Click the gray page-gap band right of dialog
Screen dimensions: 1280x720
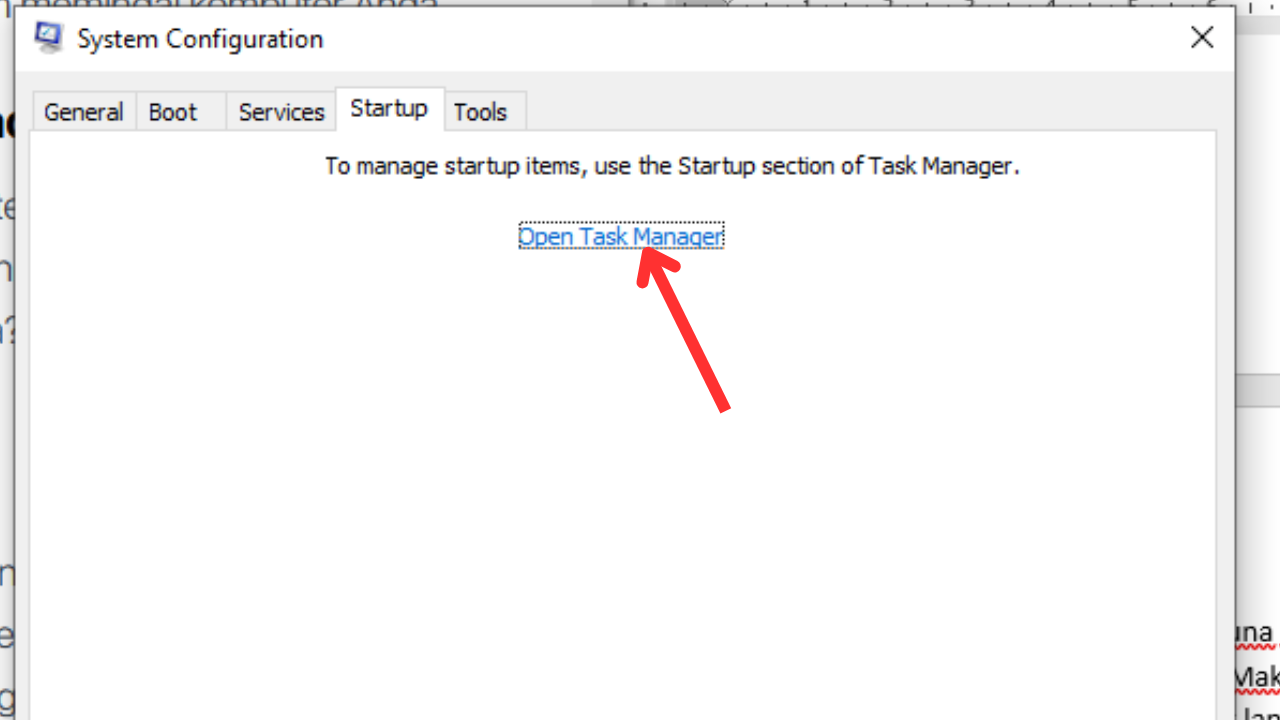coord(1258,391)
